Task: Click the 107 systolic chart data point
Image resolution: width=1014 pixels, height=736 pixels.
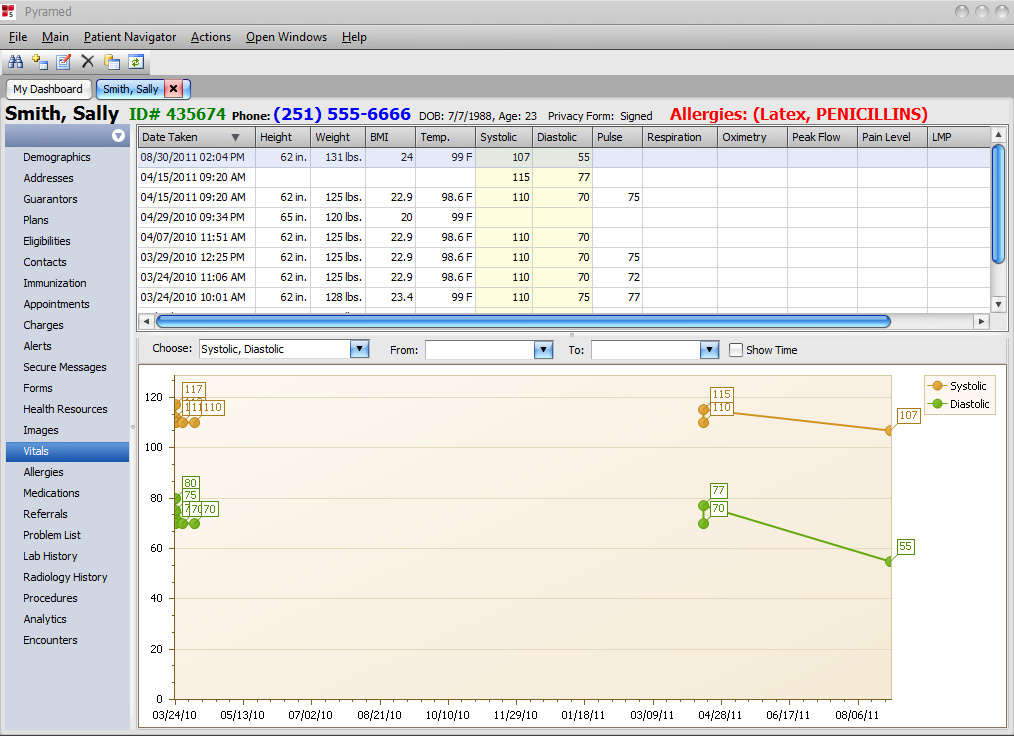Action: tap(889, 431)
